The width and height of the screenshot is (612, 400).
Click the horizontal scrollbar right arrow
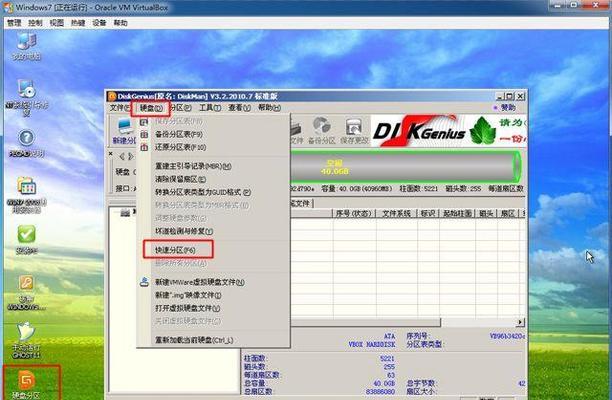pos(520,322)
